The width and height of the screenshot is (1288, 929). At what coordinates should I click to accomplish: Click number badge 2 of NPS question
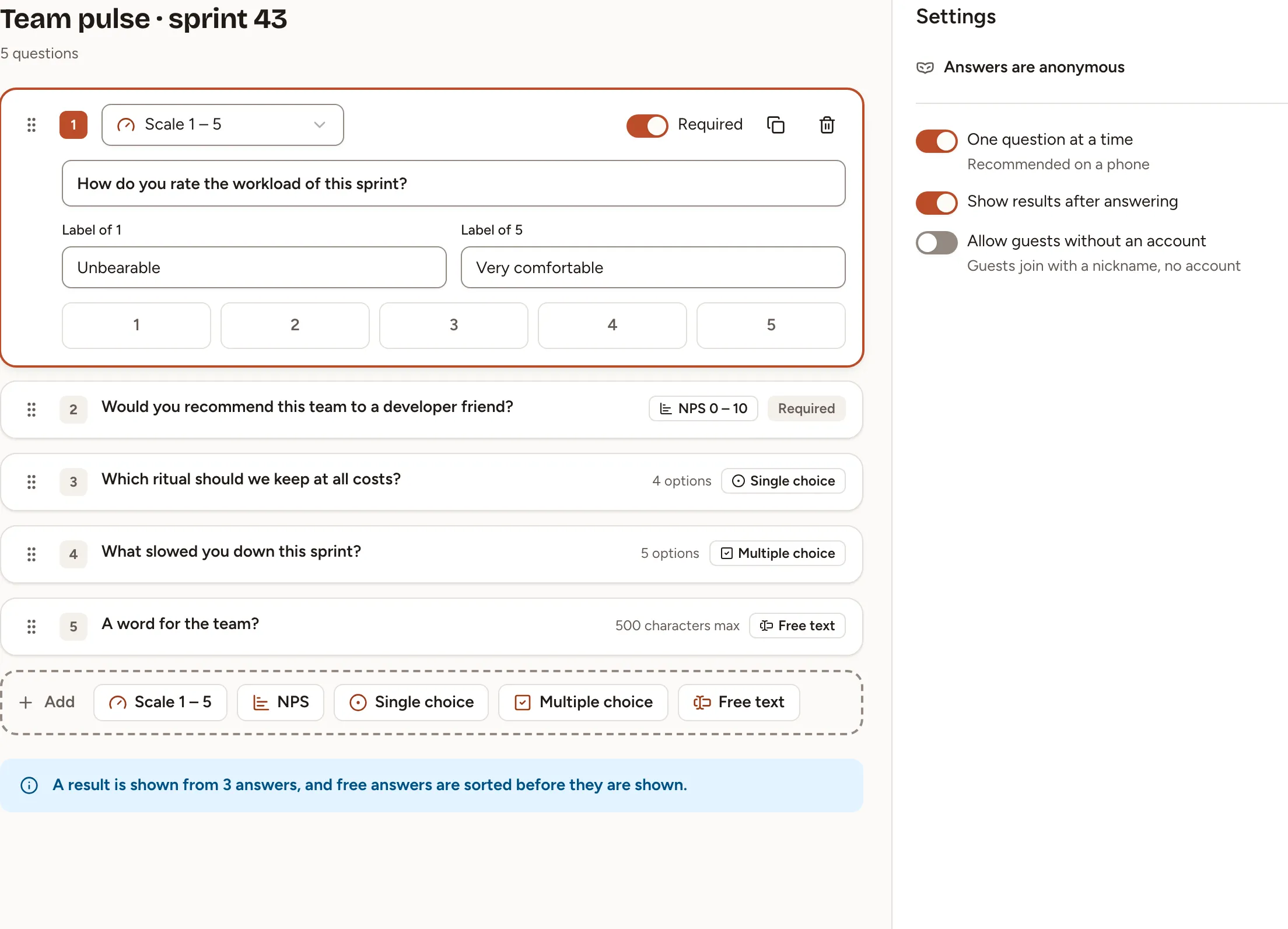[x=73, y=410]
